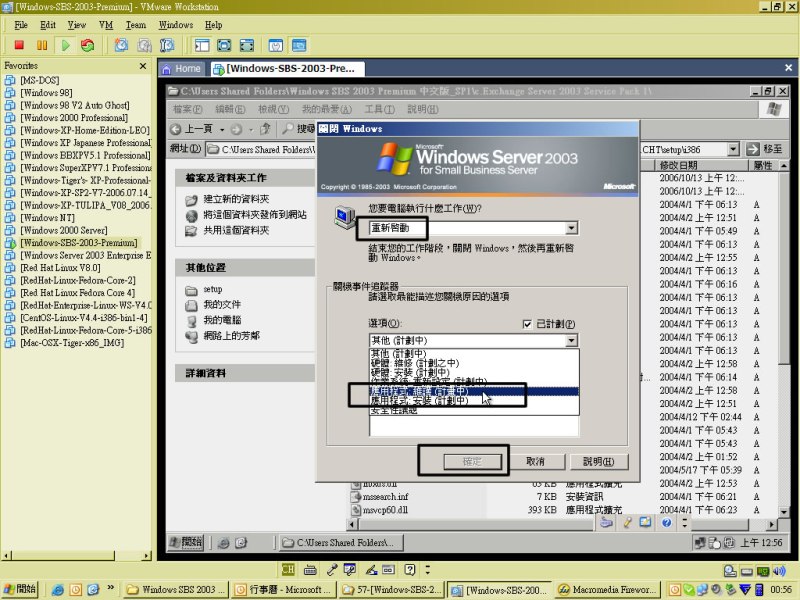This screenshot has width=800, height=600.
Task: Open 我的文件 in other places
Action: 222,305
